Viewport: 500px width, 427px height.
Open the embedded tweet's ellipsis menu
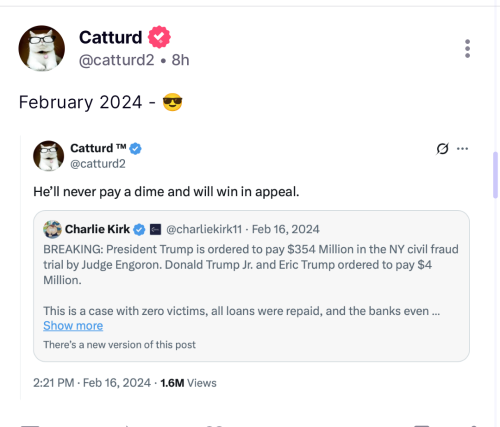coord(462,148)
